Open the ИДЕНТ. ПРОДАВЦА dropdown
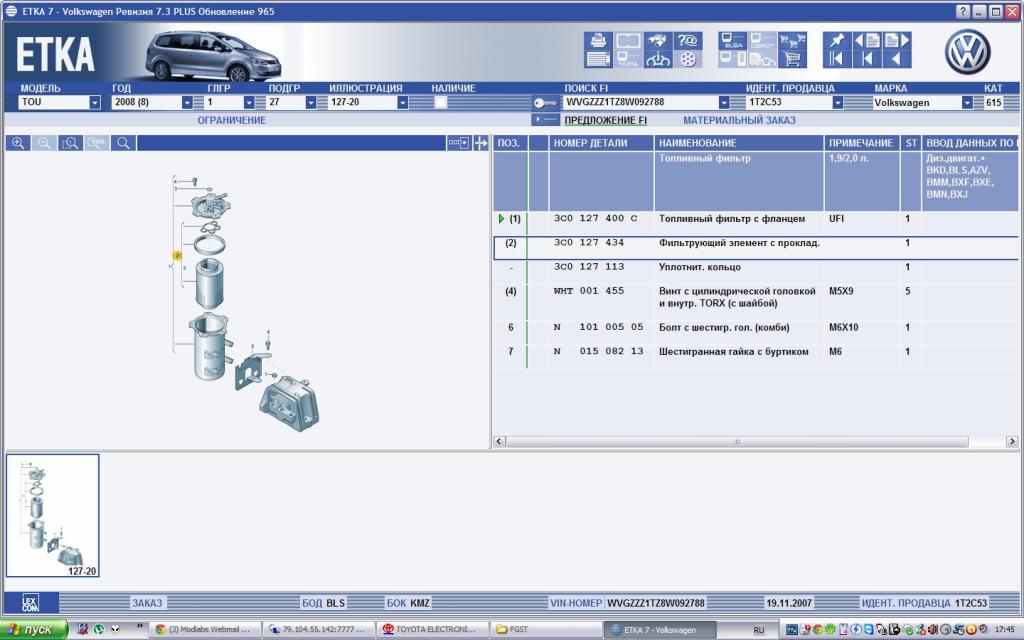The height and width of the screenshot is (640, 1024). point(837,103)
